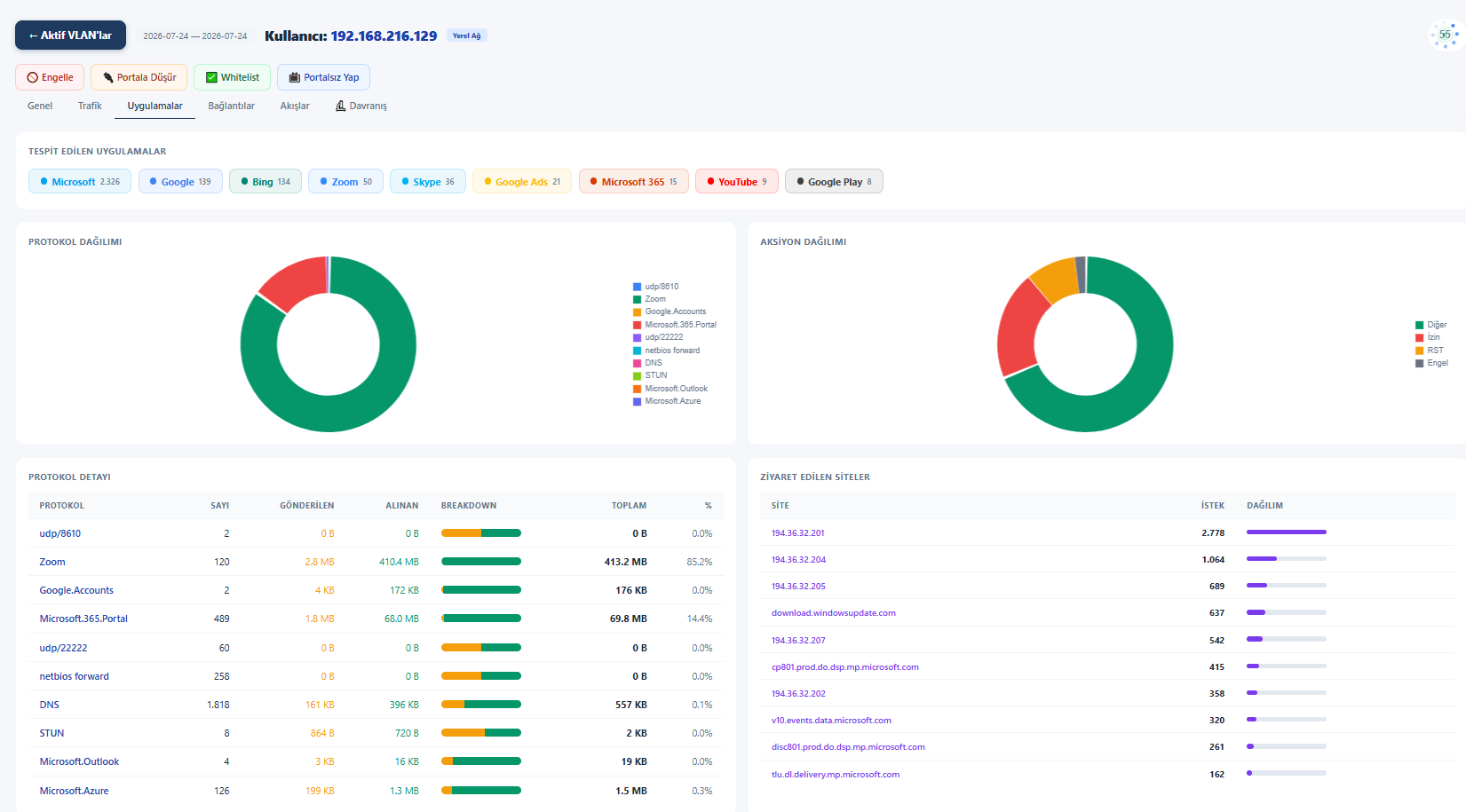Viewport: 1466px width, 812px height.
Task: Toggle Diğer in the action chart legend
Action: (x=1431, y=325)
